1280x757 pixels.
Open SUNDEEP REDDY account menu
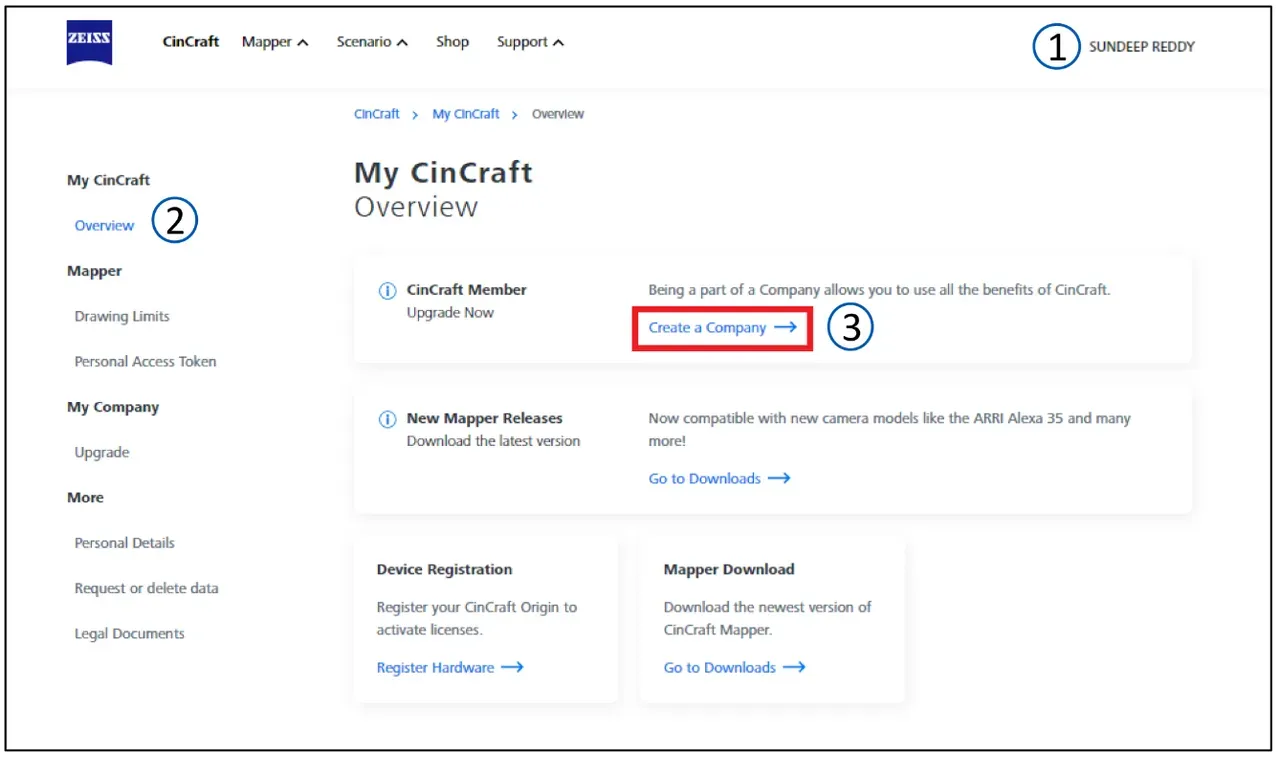pyautogui.click(x=1141, y=47)
